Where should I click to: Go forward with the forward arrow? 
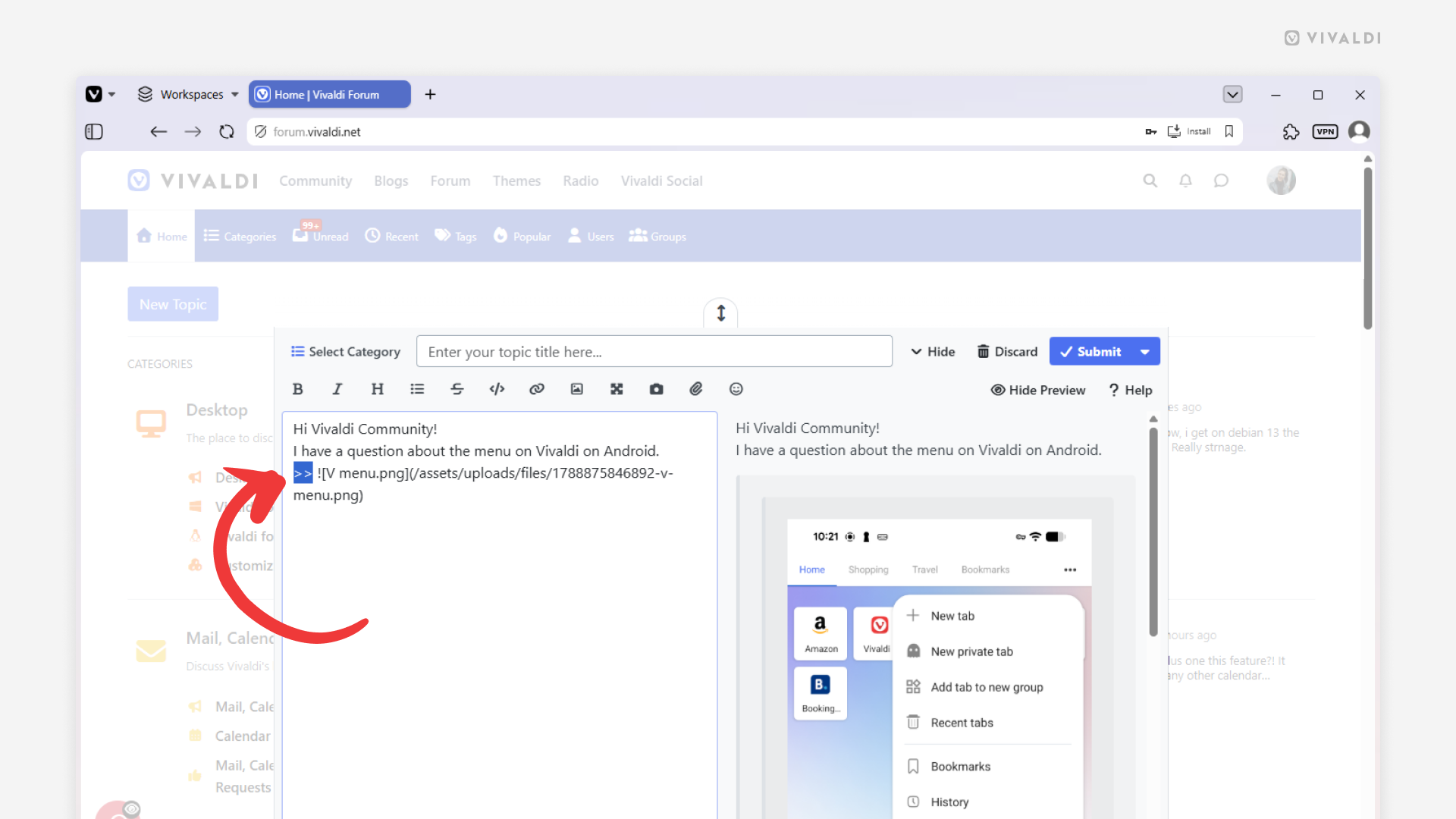(193, 132)
